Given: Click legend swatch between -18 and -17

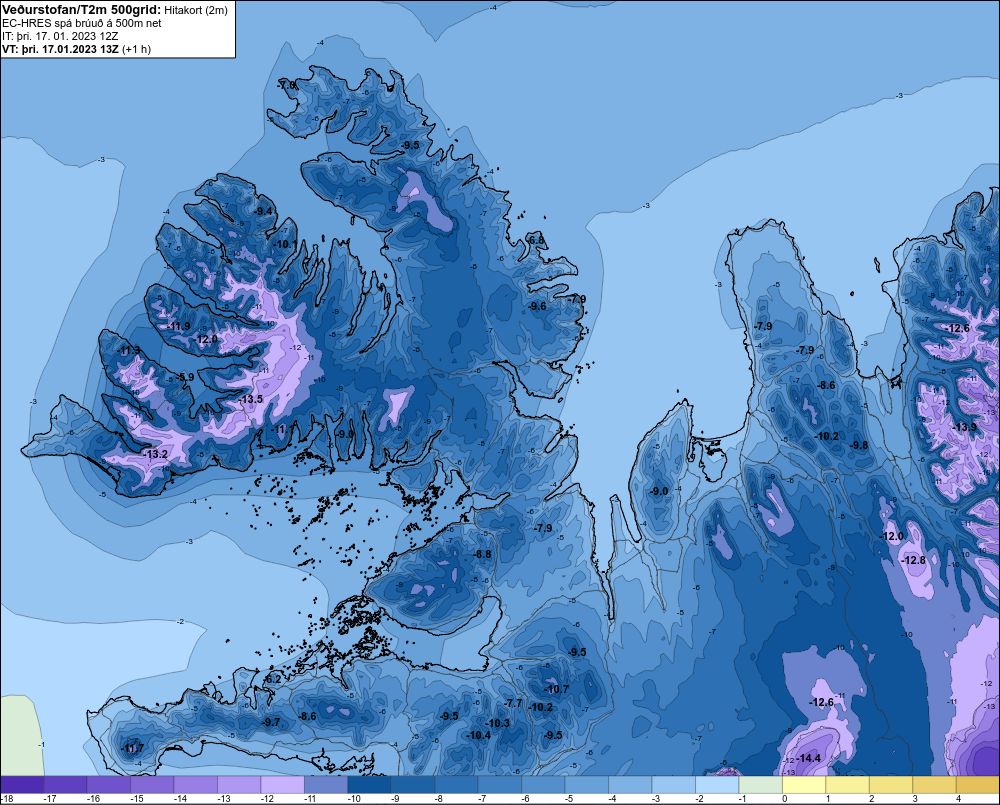Looking at the screenshot, I should [22, 784].
